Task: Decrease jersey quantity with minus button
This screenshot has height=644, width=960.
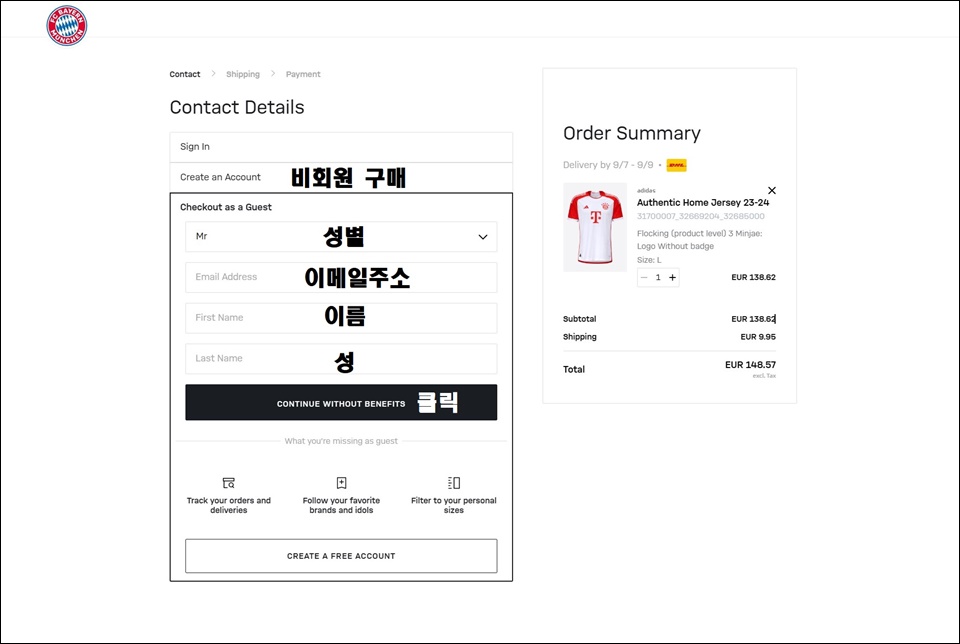Action: (644, 277)
